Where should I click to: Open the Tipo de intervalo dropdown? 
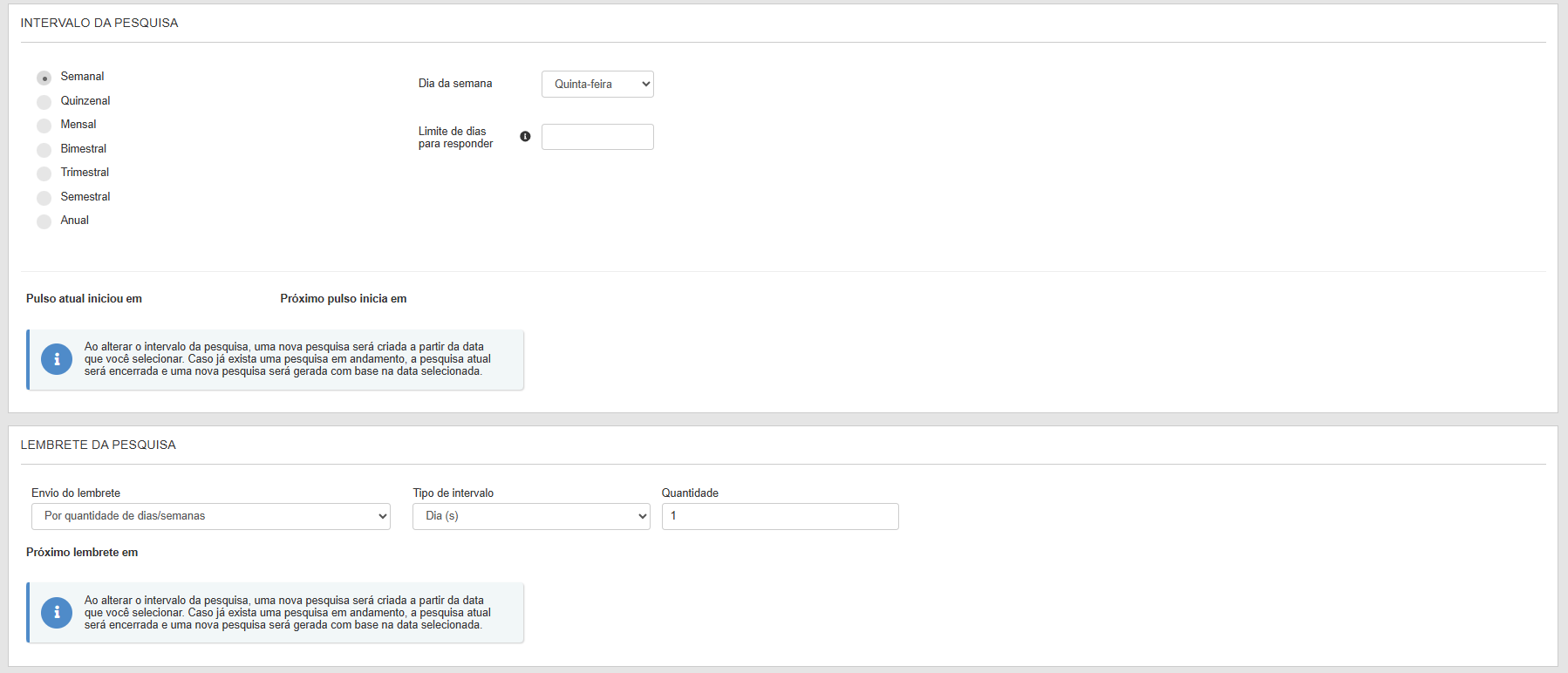(531, 516)
